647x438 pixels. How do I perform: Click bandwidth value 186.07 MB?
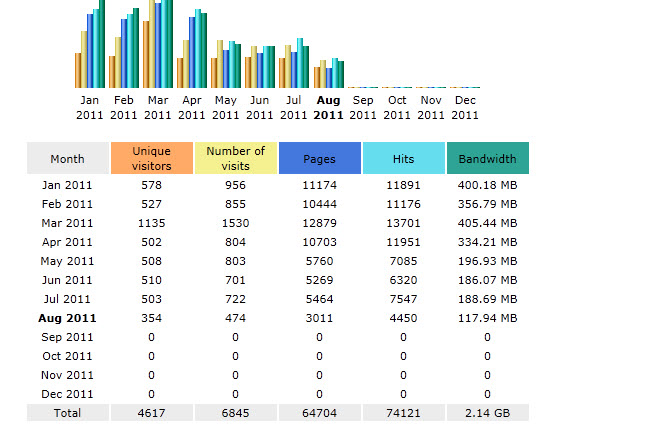[x=488, y=280]
